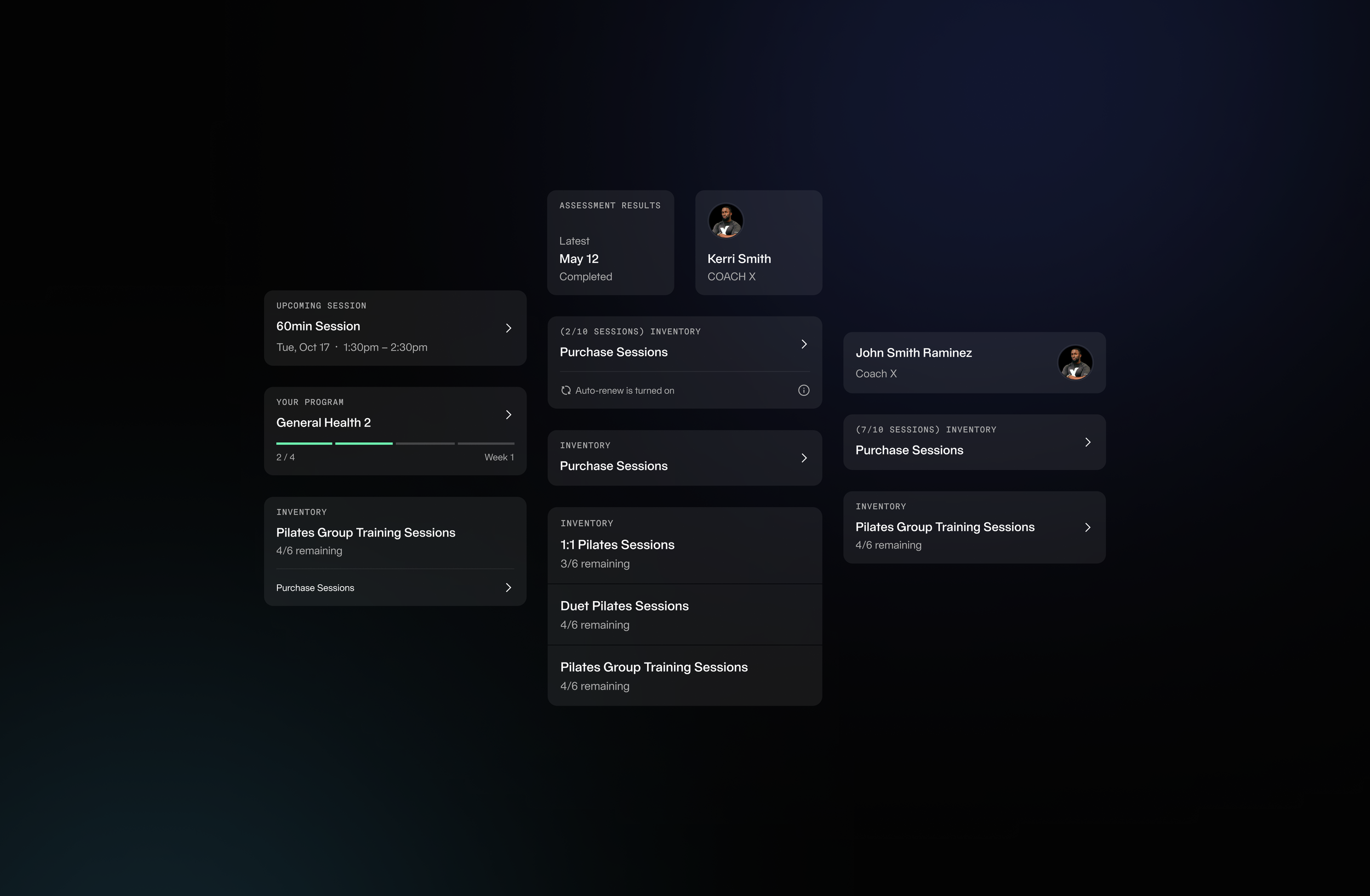The width and height of the screenshot is (1370, 896).
Task: Click John Smith Raminez's avatar photo
Action: point(1075,363)
